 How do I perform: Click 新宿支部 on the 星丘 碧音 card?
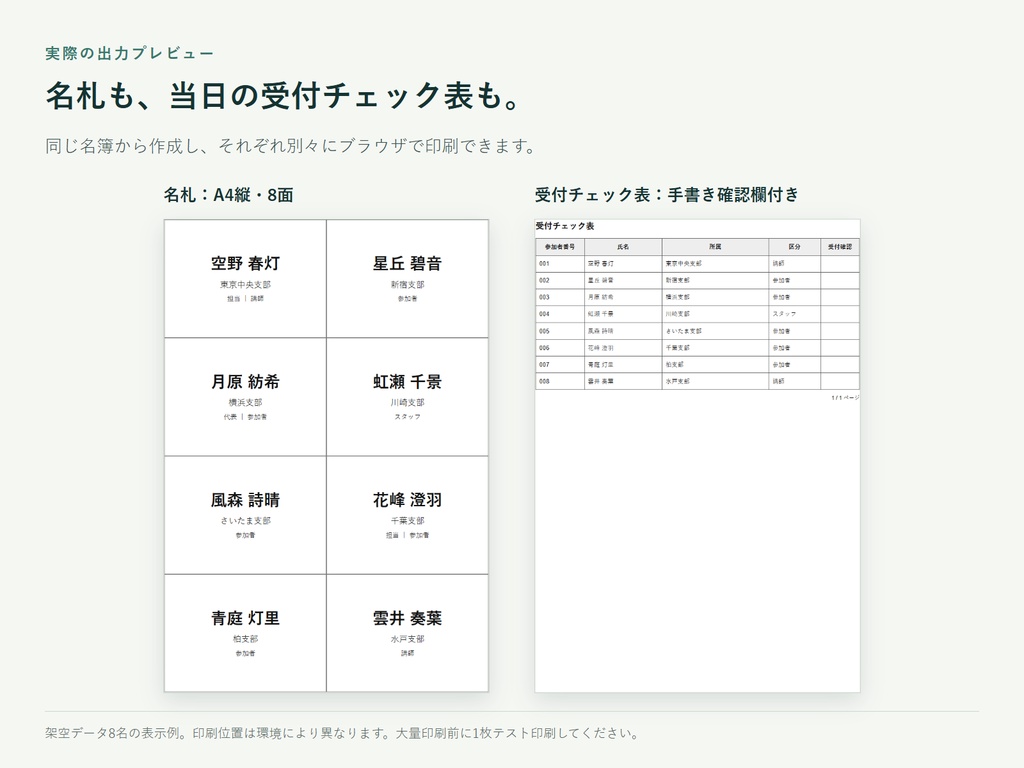(x=408, y=285)
